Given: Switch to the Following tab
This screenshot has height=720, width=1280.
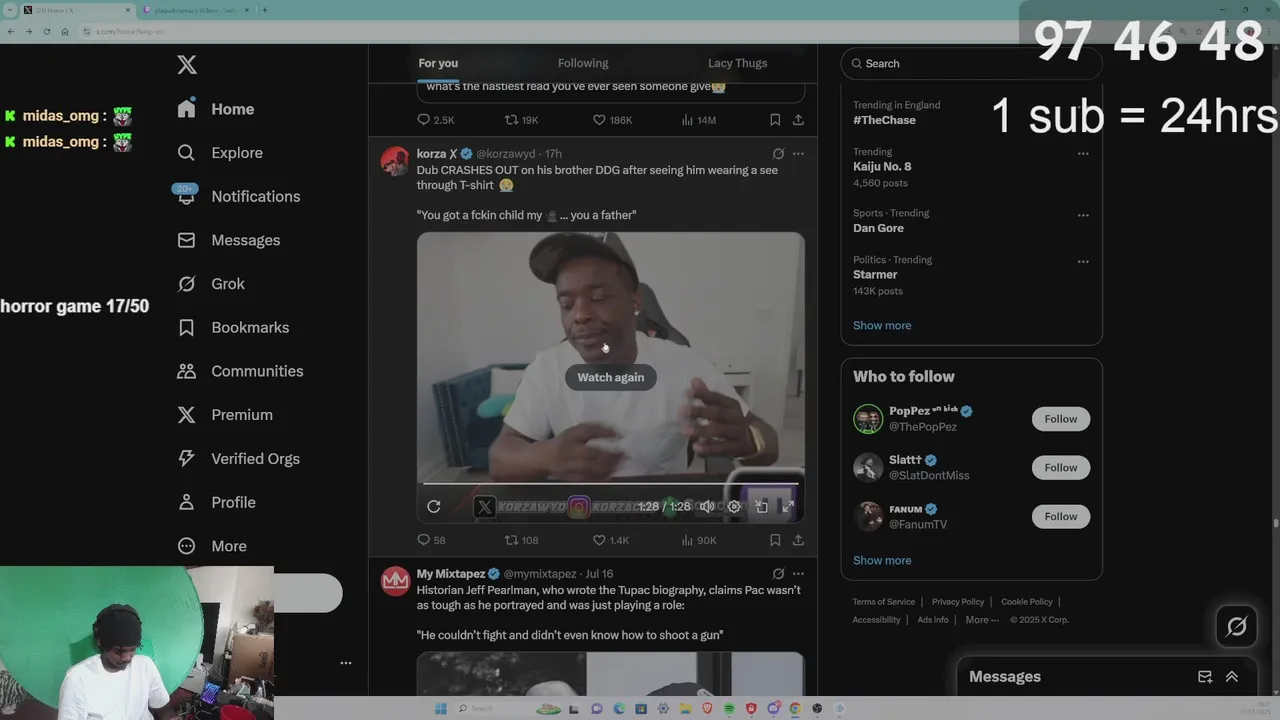Looking at the screenshot, I should point(583,63).
